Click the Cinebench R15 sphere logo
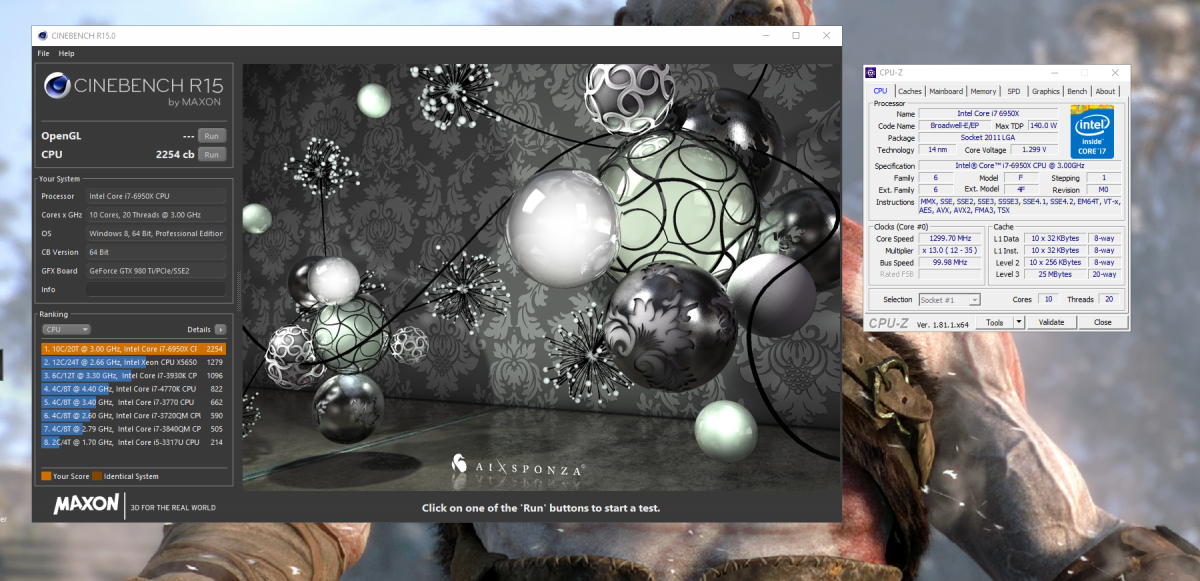The height and width of the screenshot is (581, 1200). 57,86
